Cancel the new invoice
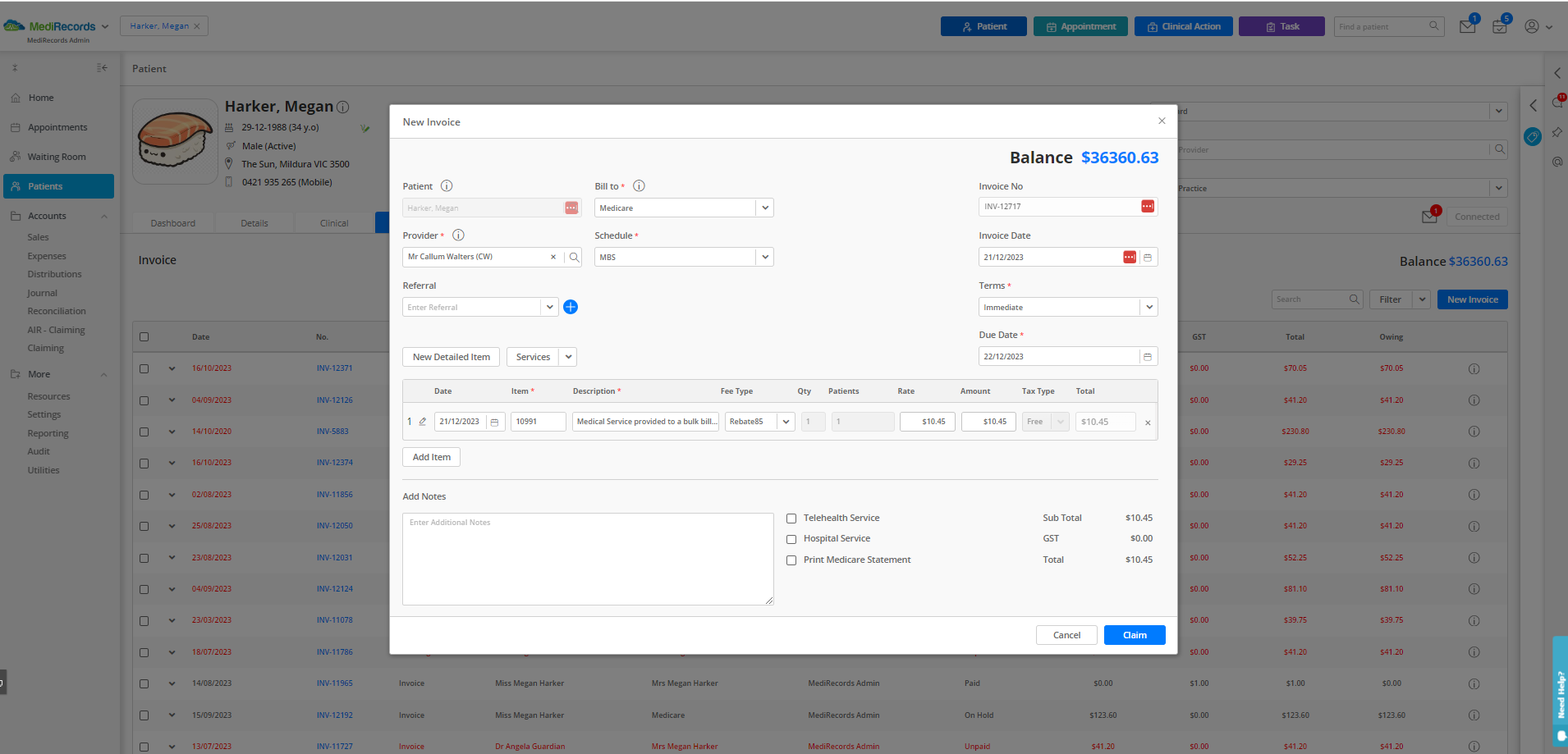 1066,635
